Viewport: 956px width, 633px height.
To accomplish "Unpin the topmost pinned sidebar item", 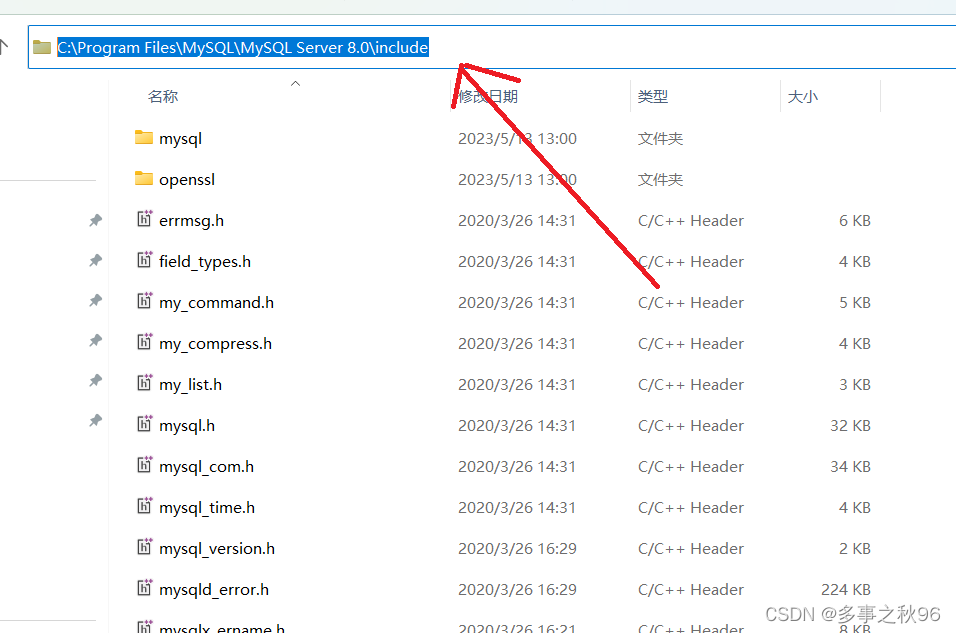I will coord(95,220).
